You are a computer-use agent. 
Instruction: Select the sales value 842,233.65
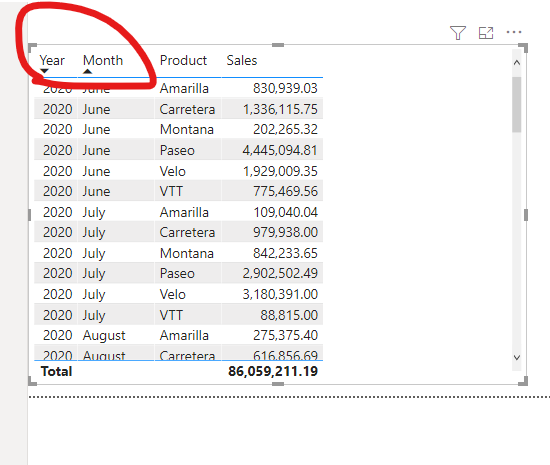[x=285, y=254]
